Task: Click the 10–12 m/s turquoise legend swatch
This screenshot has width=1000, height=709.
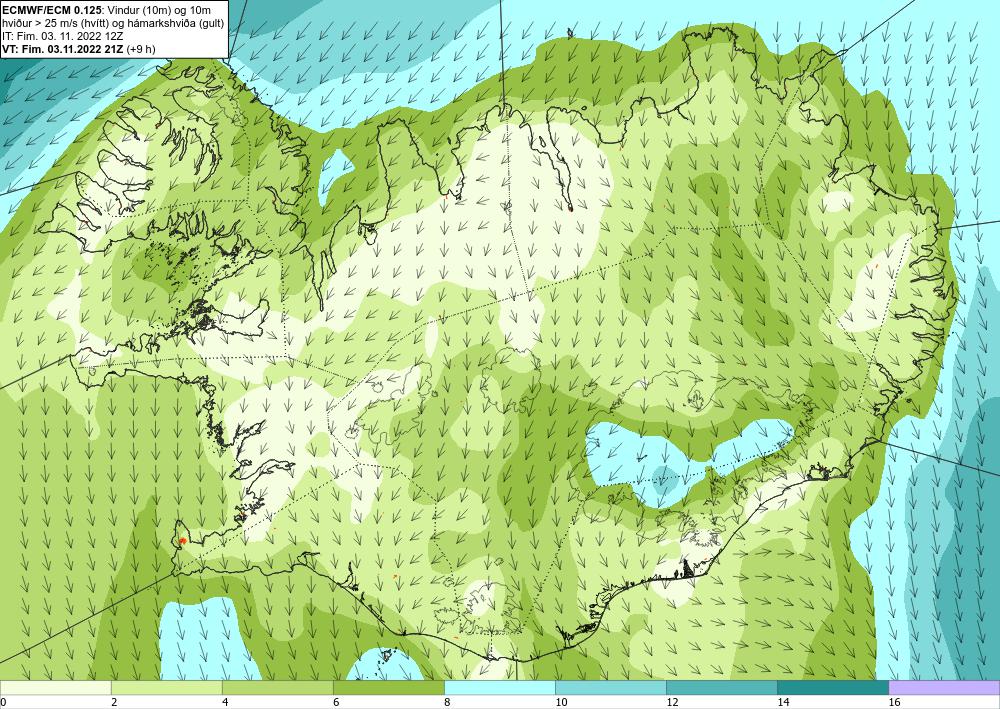Action: [610, 688]
